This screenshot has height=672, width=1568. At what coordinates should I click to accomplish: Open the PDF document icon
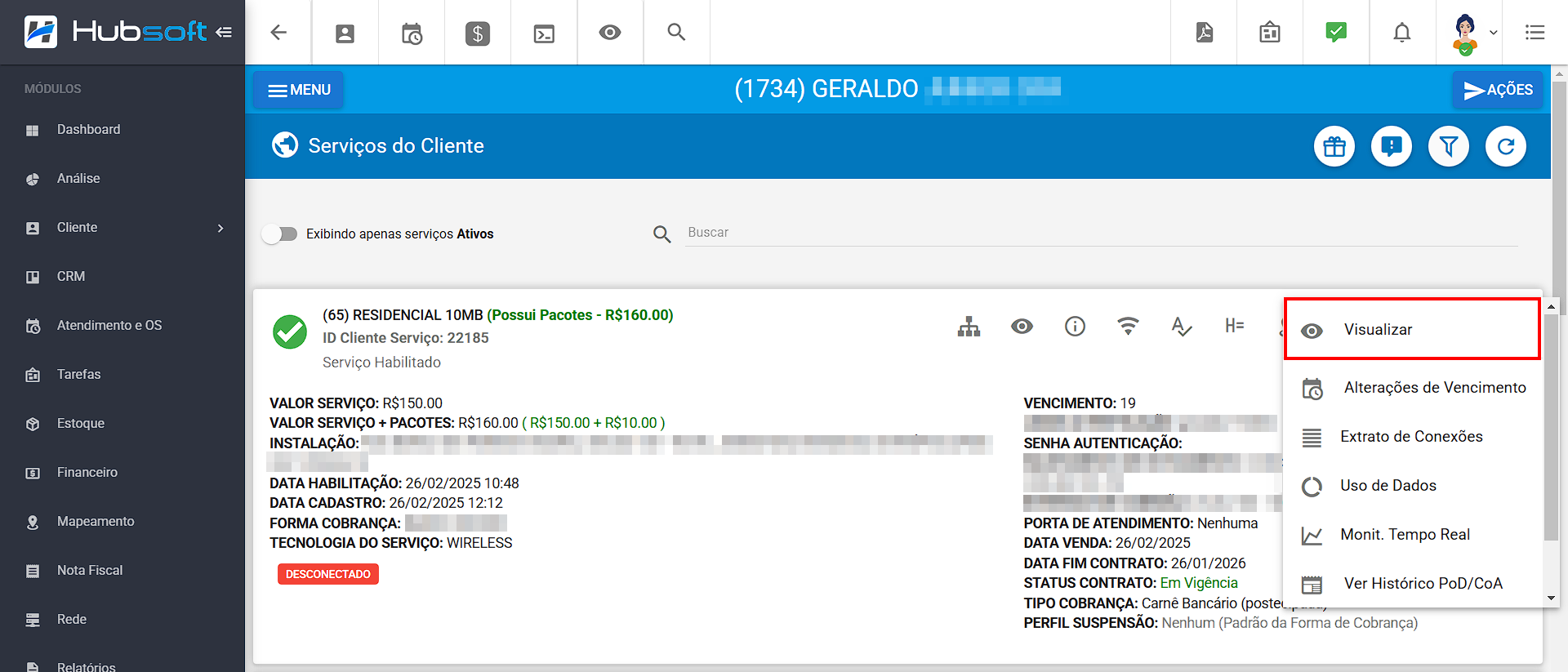point(1205,32)
